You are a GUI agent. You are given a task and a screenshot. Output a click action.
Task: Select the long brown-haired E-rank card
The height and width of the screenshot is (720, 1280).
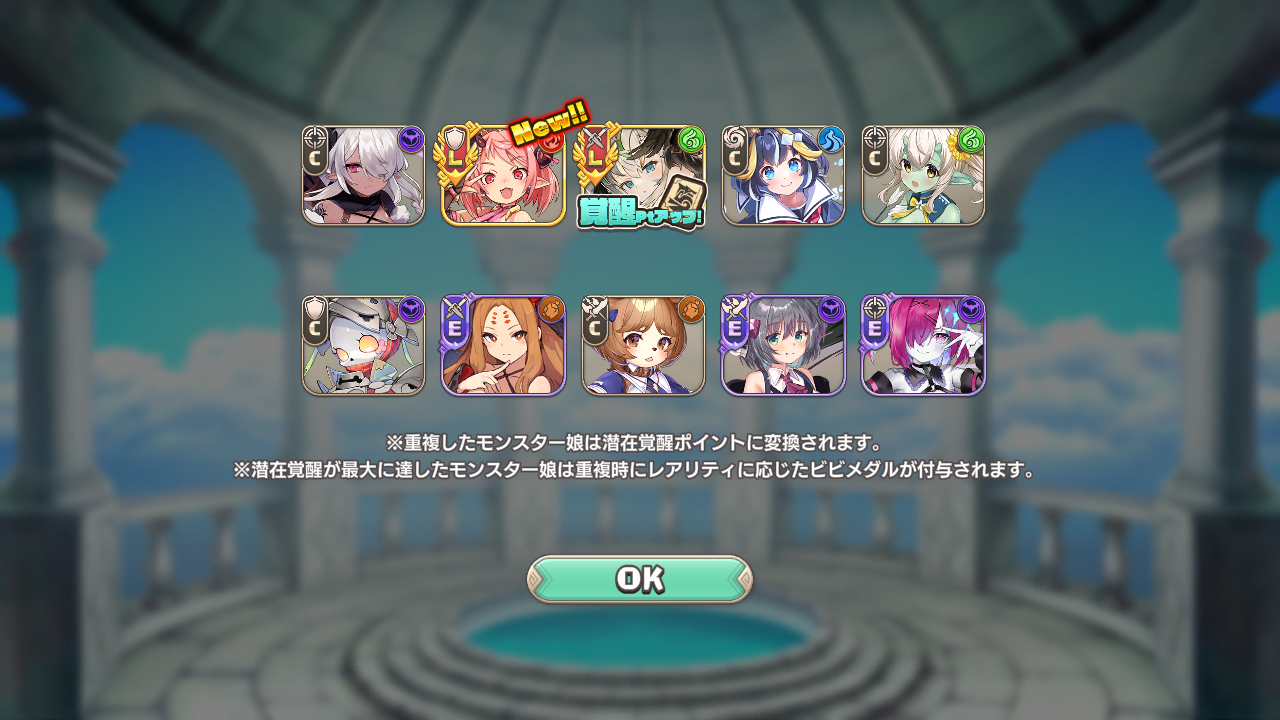point(504,345)
